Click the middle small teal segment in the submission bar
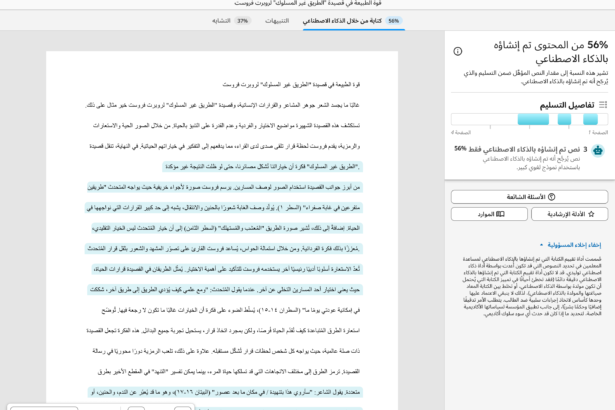The width and height of the screenshot is (615, 410). click(x=564, y=119)
